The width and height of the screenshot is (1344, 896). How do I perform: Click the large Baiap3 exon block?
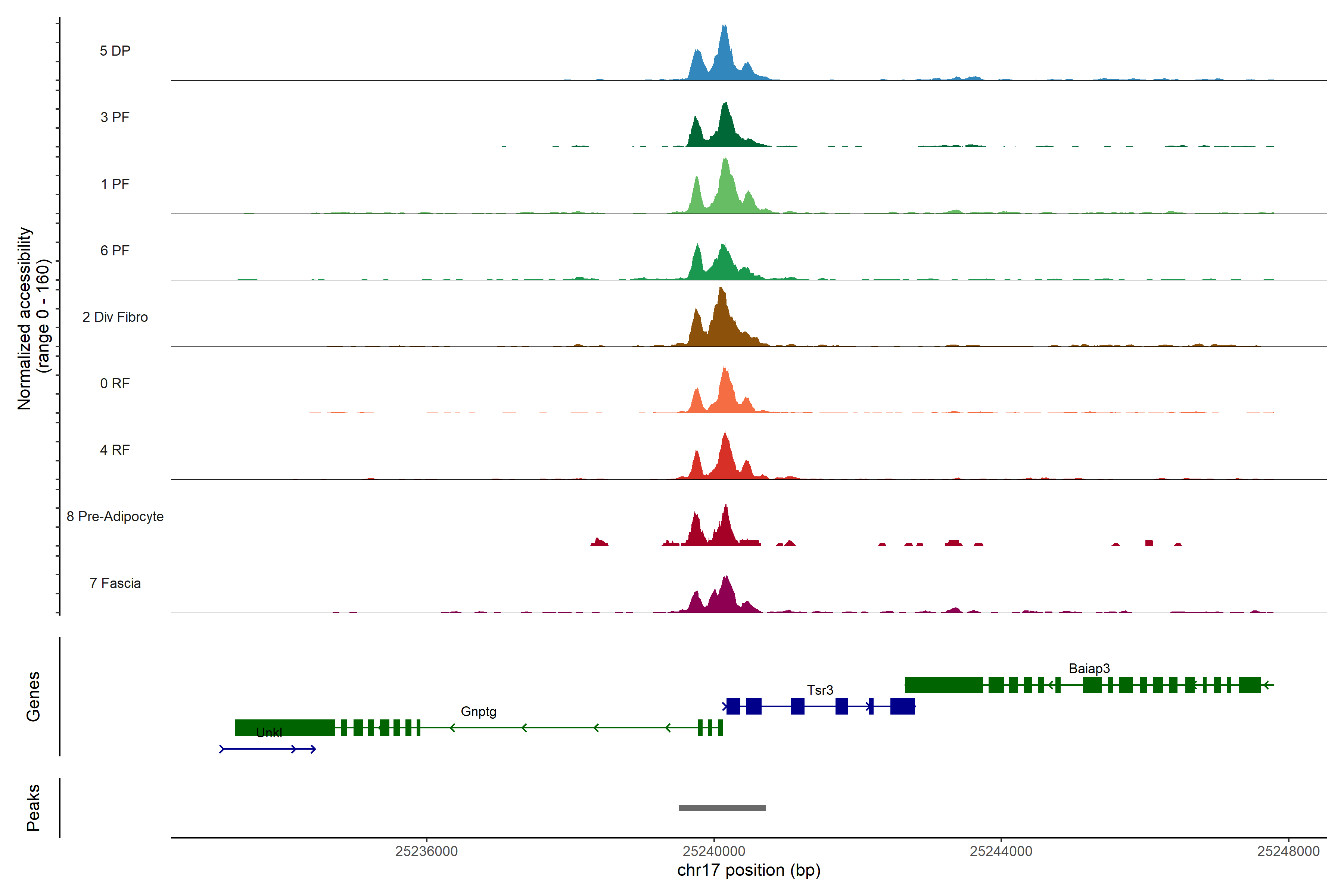click(943, 685)
